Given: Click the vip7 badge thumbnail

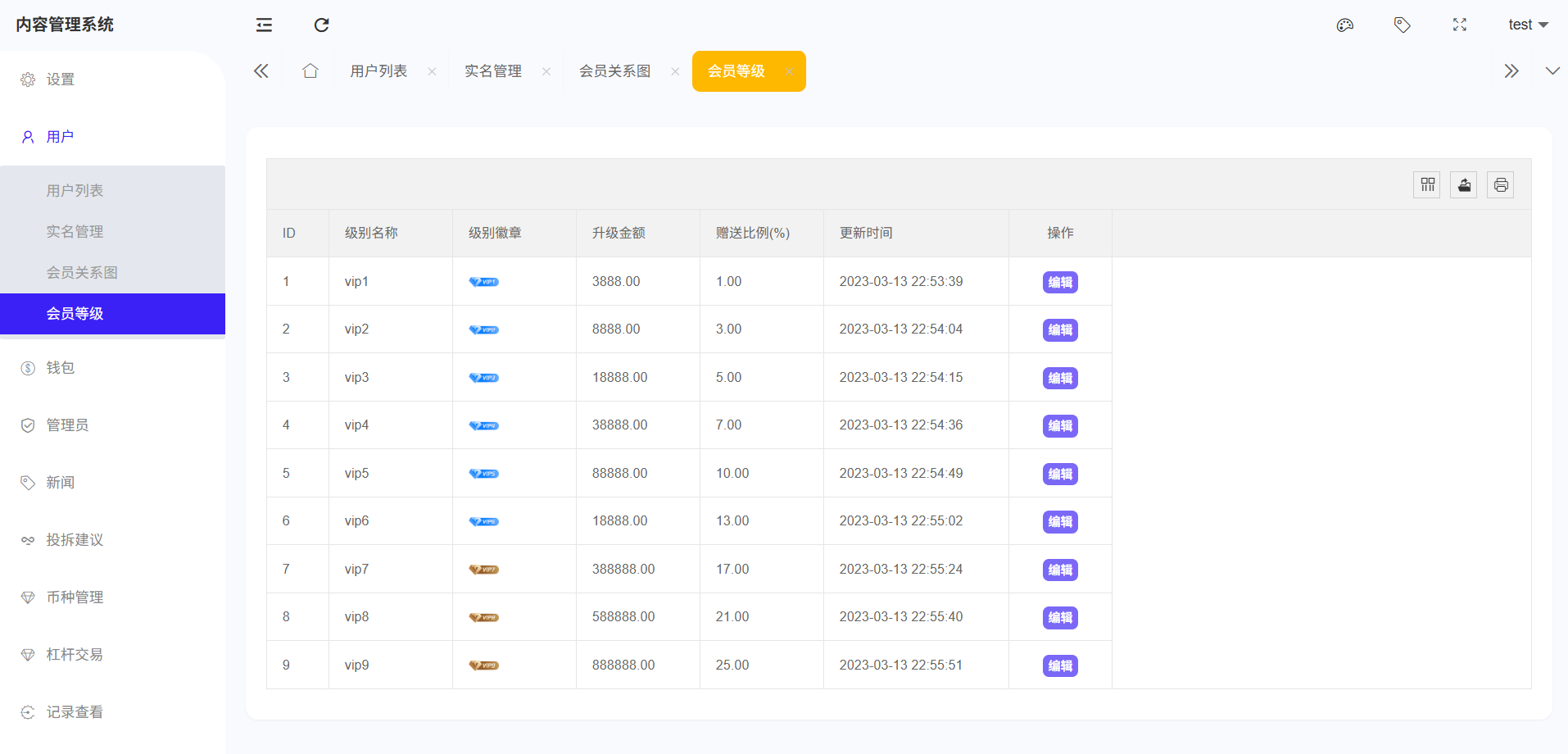Looking at the screenshot, I should 483,570.
